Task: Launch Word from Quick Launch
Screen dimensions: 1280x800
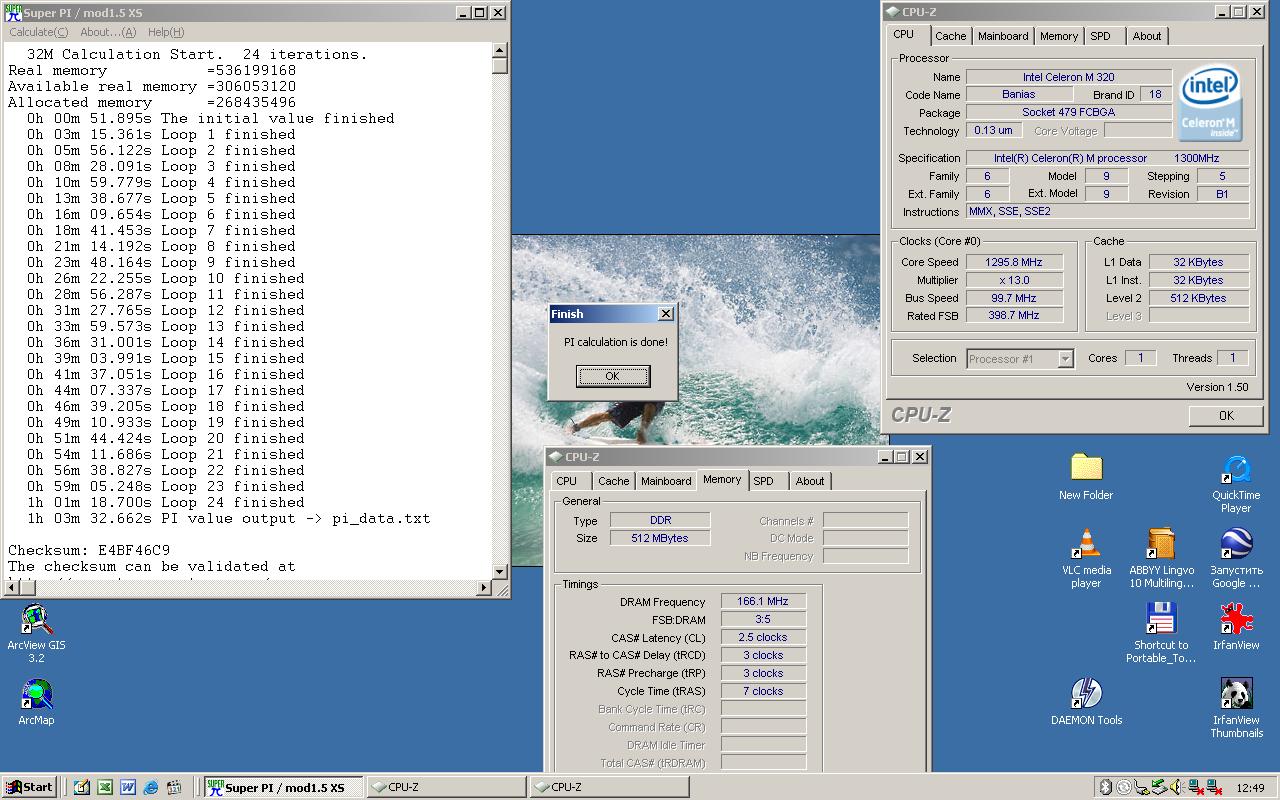Action: pos(127,787)
